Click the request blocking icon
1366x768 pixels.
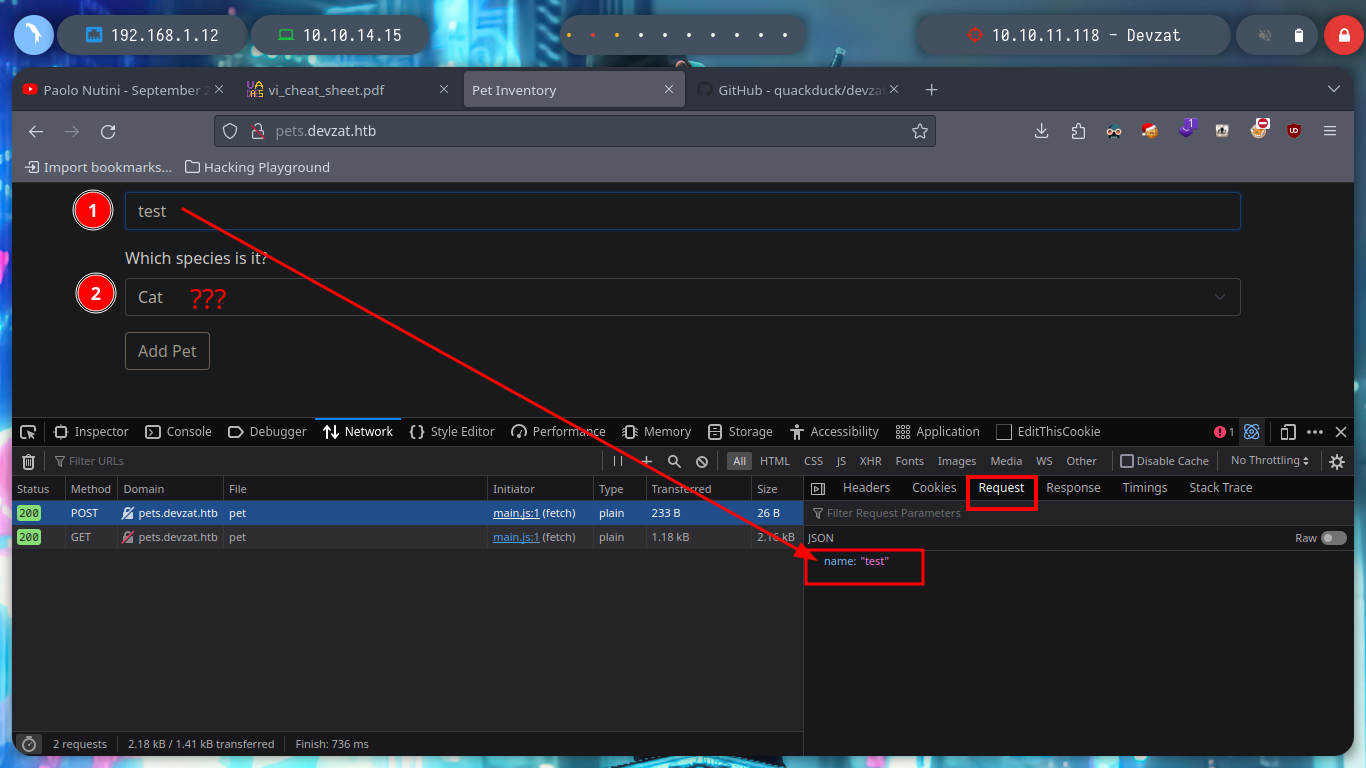point(702,461)
